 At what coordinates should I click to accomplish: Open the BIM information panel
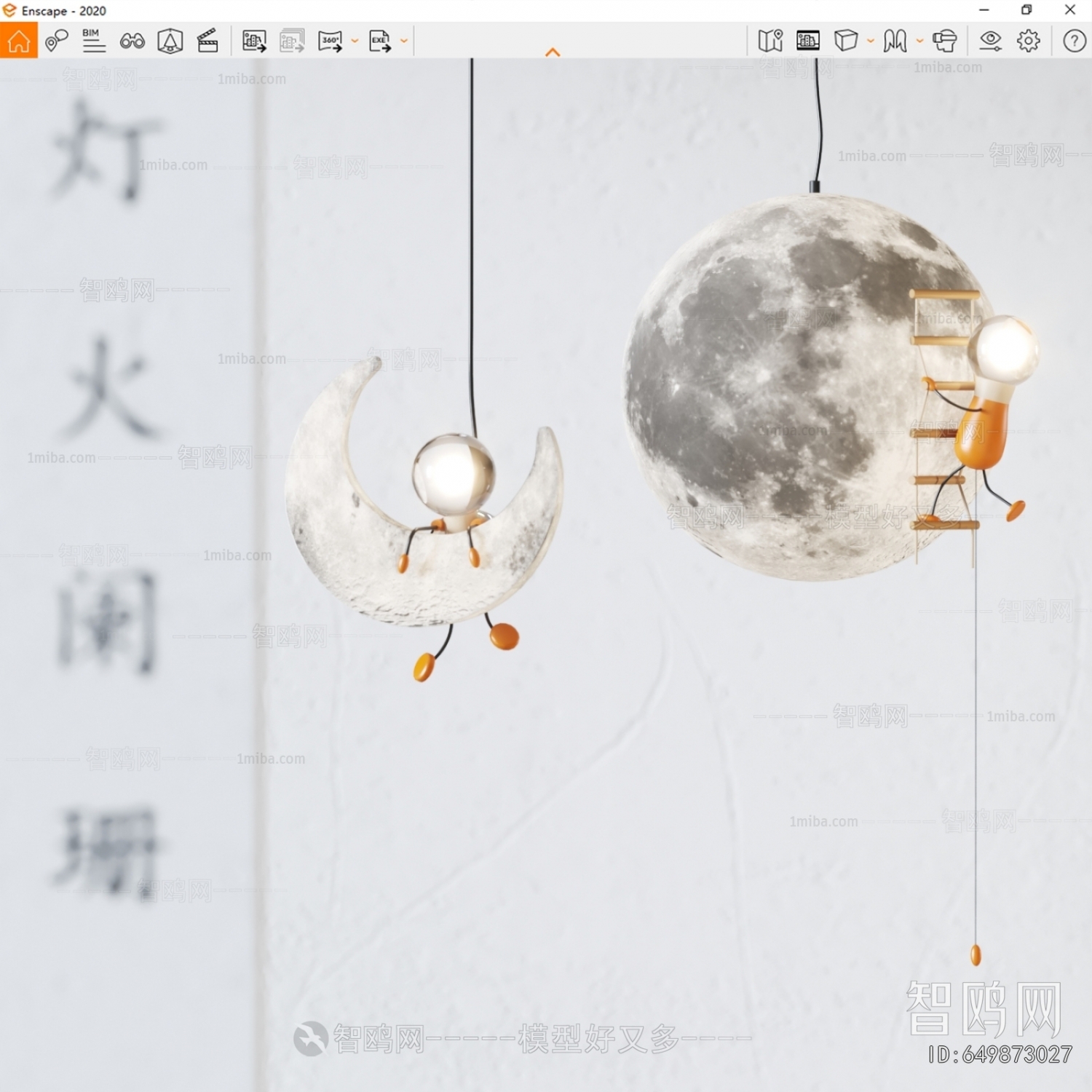click(x=94, y=41)
